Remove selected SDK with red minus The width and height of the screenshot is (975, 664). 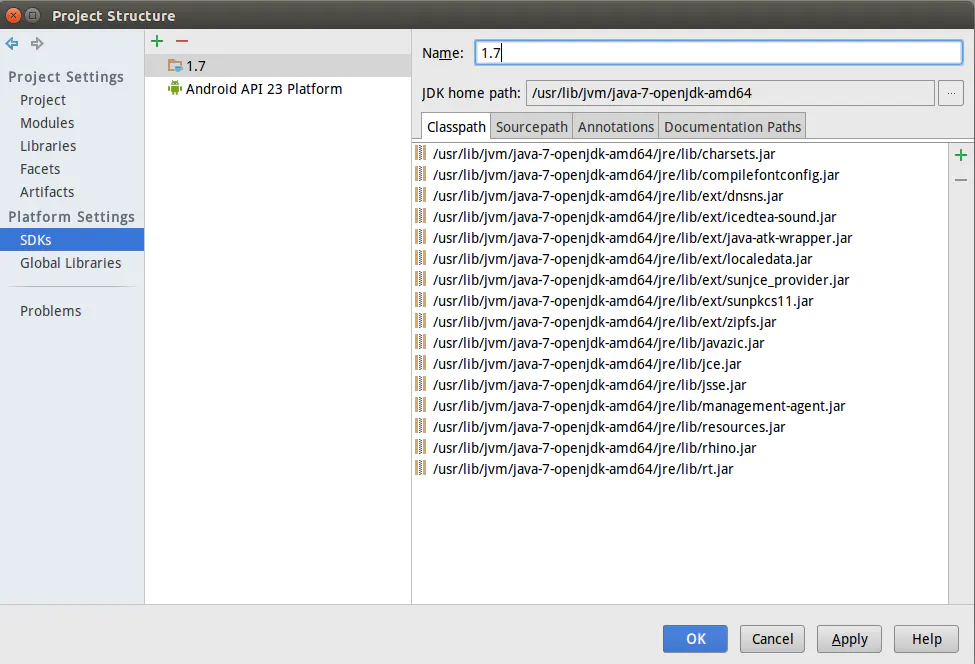(182, 41)
